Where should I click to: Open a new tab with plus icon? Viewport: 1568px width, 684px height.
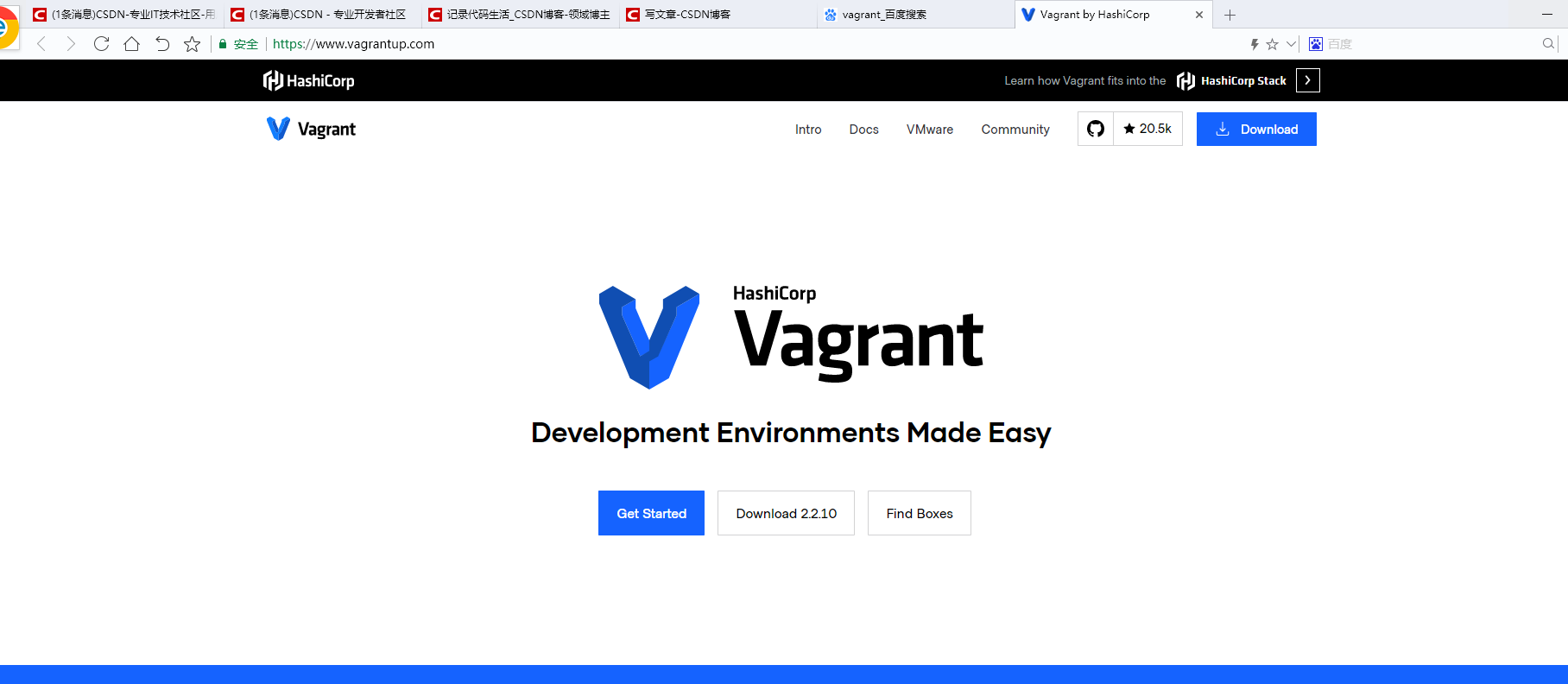point(1230,15)
